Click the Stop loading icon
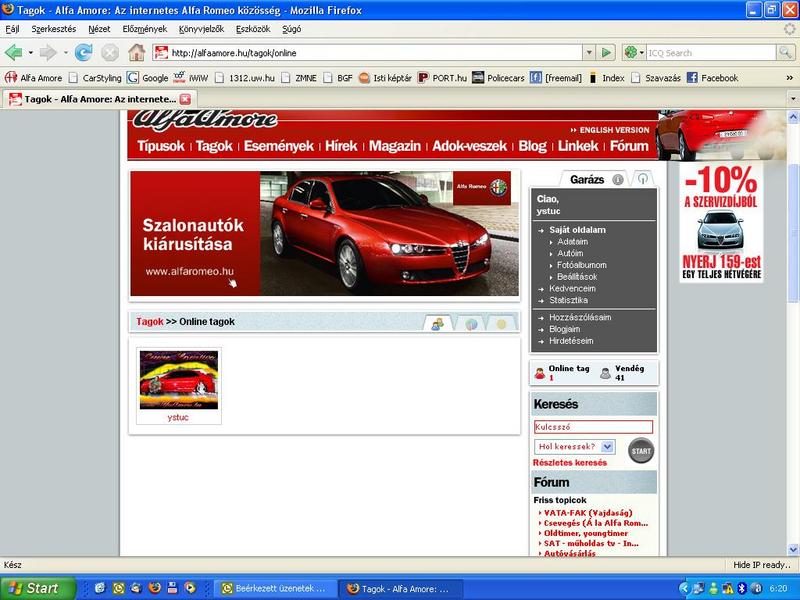The height and width of the screenshot is (600, 800). pyautogui.click(x=110, y=53)
